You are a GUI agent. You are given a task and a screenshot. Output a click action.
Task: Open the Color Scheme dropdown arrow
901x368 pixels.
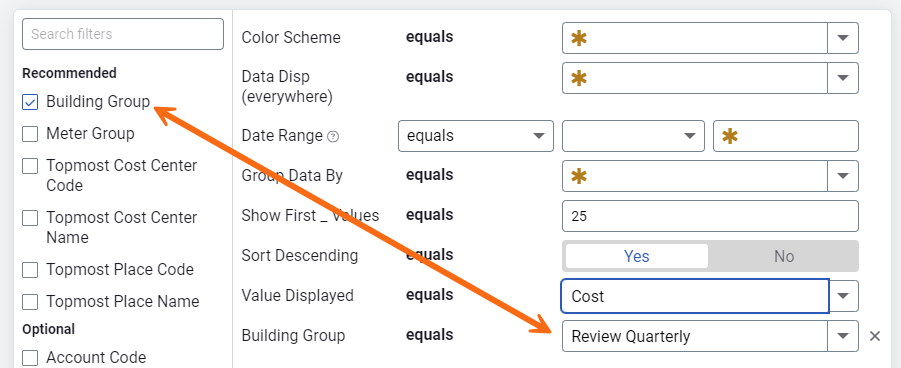click(843, 38)
